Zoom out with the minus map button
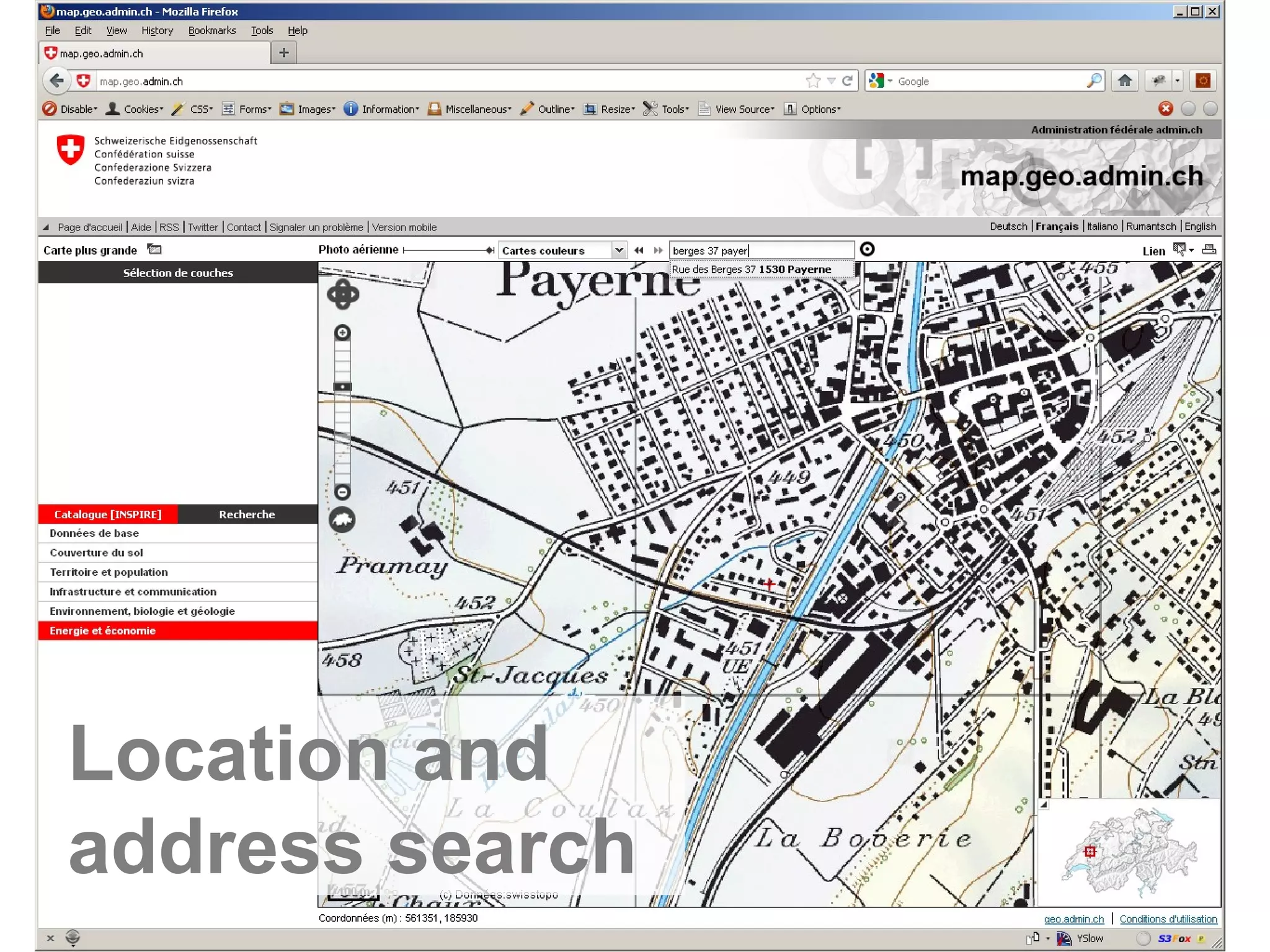This screenshot has height=952, width=1270. tap(342, 492)
